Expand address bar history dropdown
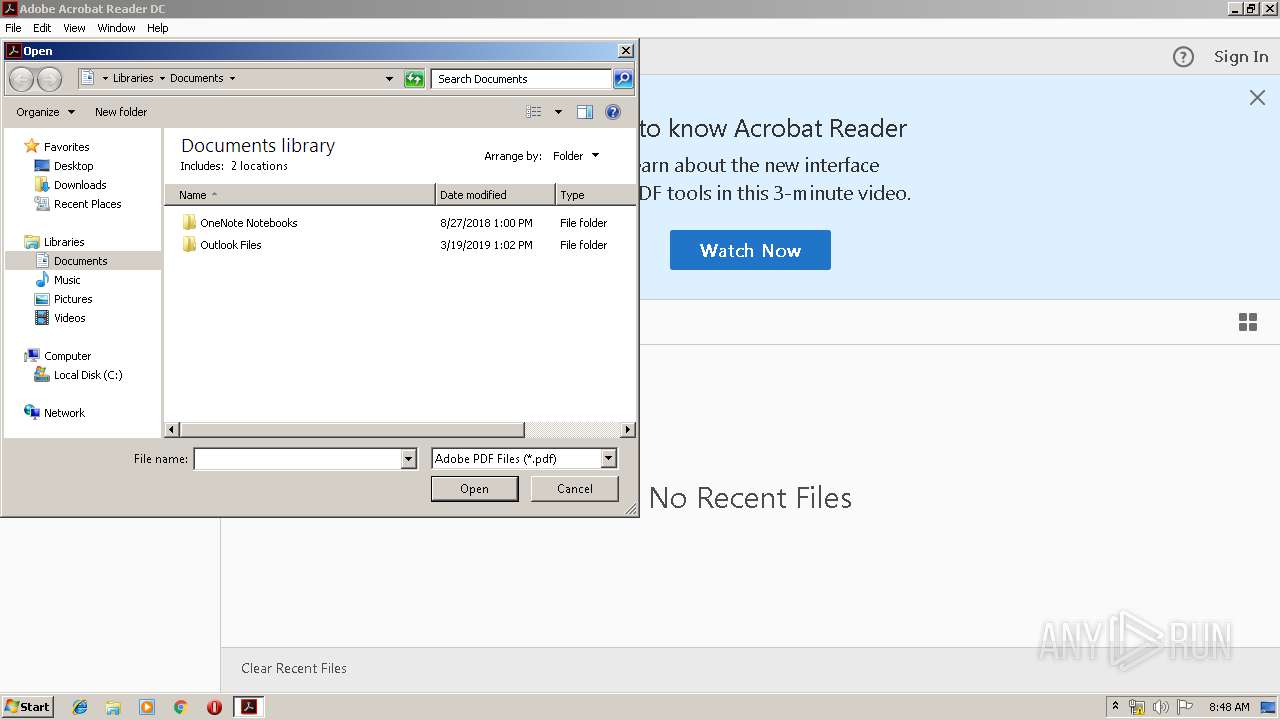1280x720 pixels. [389, 79]
